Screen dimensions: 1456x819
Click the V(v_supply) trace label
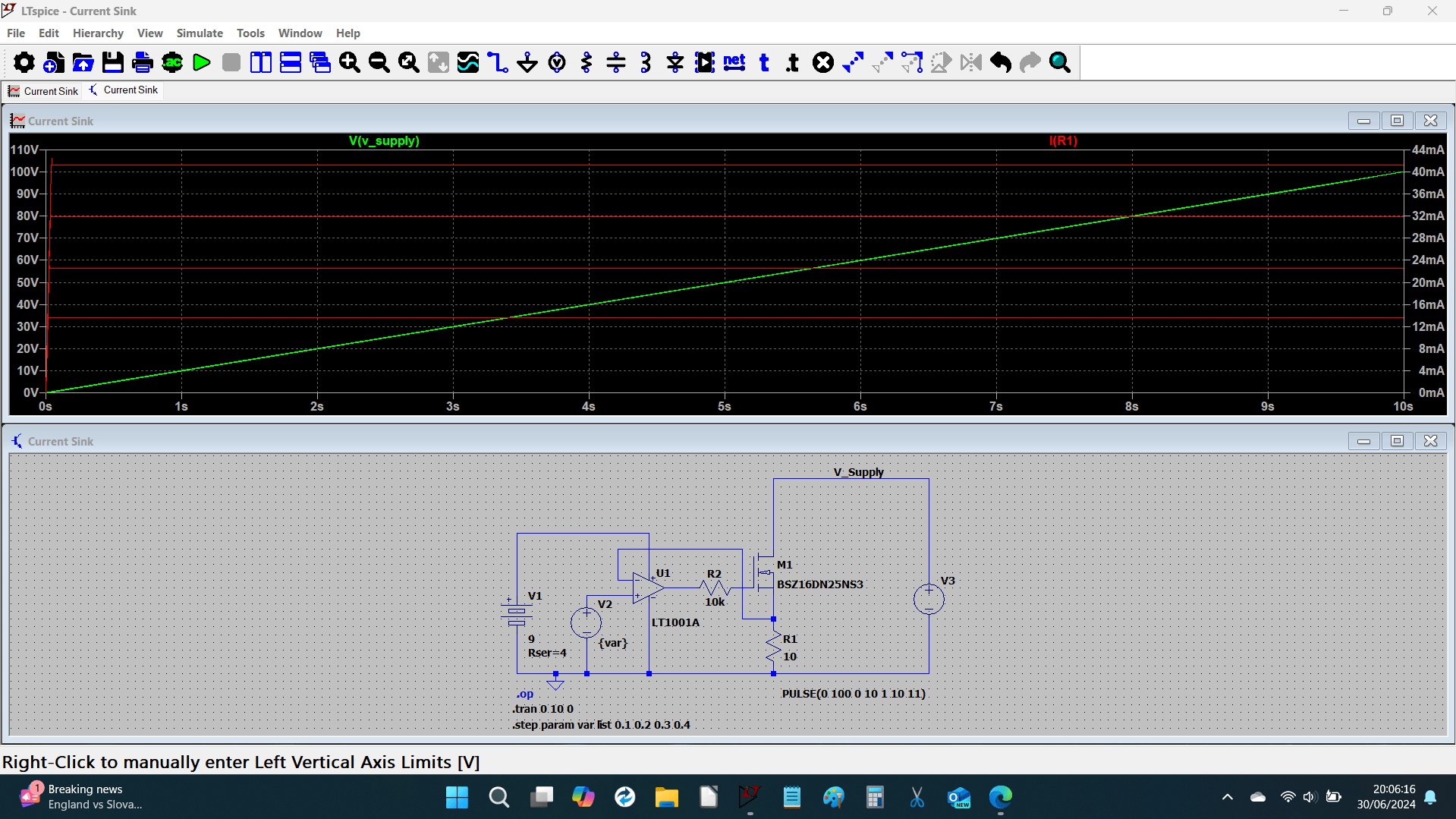[384, 141]
